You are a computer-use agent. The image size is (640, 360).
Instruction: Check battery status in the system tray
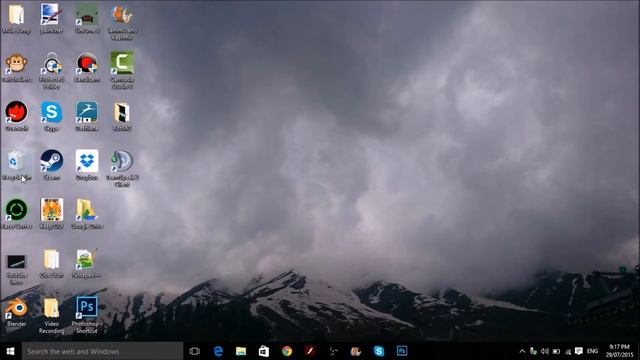556,351
